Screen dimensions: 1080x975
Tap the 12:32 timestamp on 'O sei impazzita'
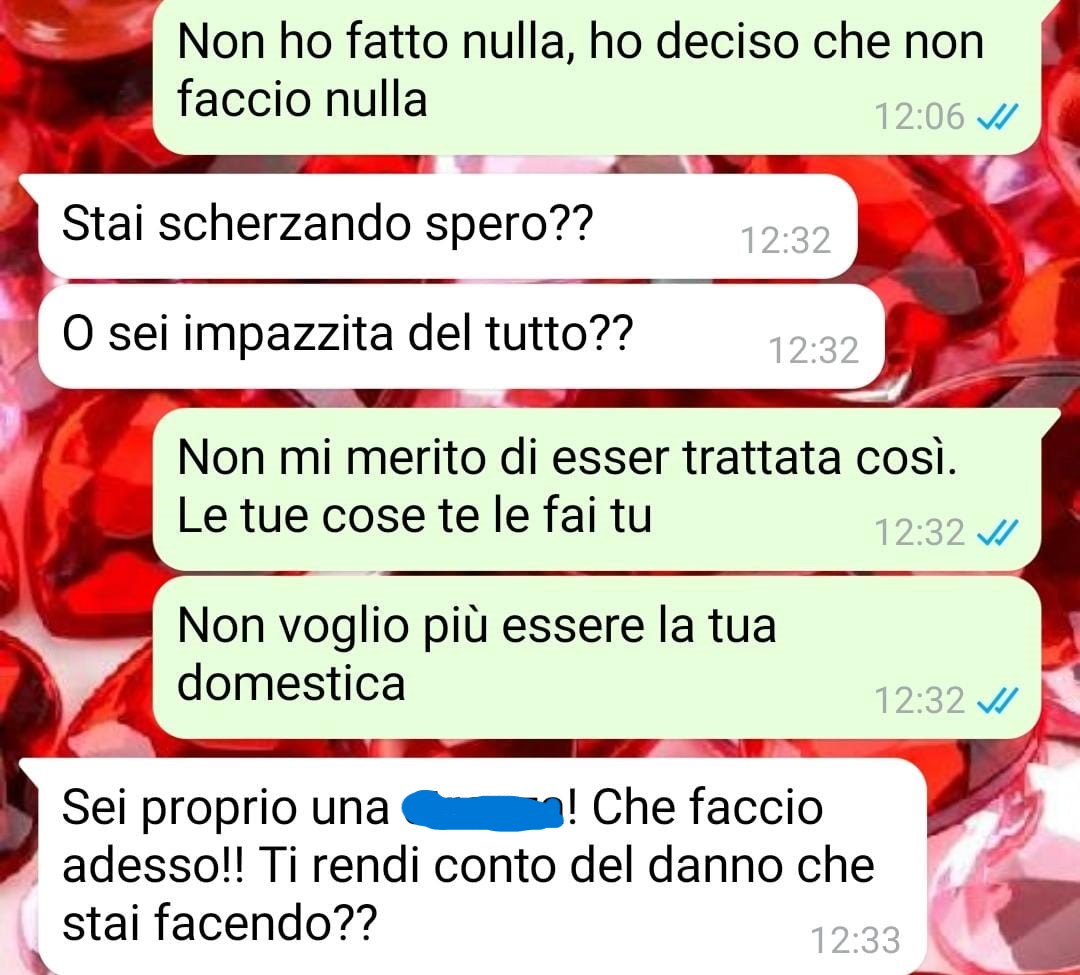813,350
